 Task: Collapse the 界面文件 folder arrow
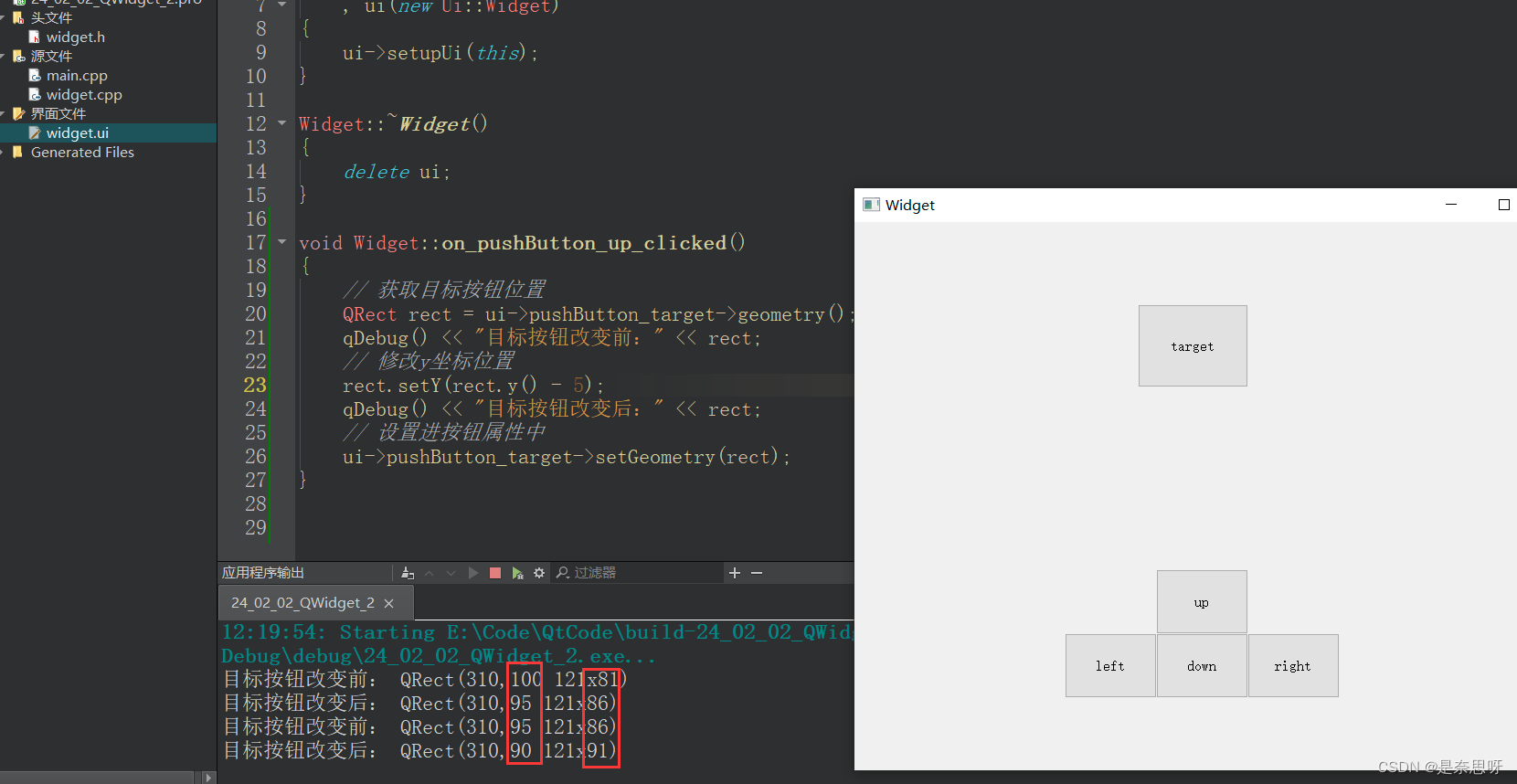4,114
